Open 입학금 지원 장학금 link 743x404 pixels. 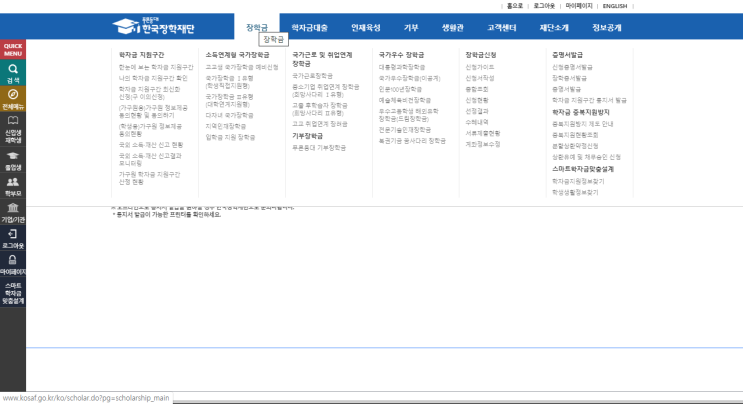tap(230, 137)
